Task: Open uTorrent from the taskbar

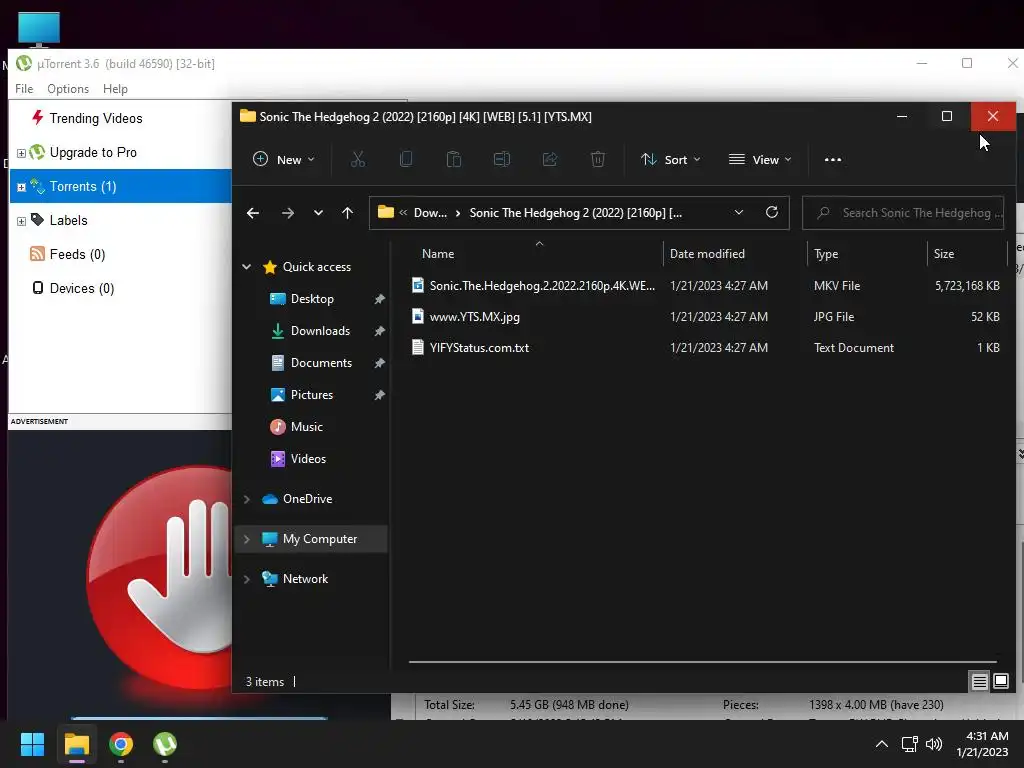Action: coord(165,744)
